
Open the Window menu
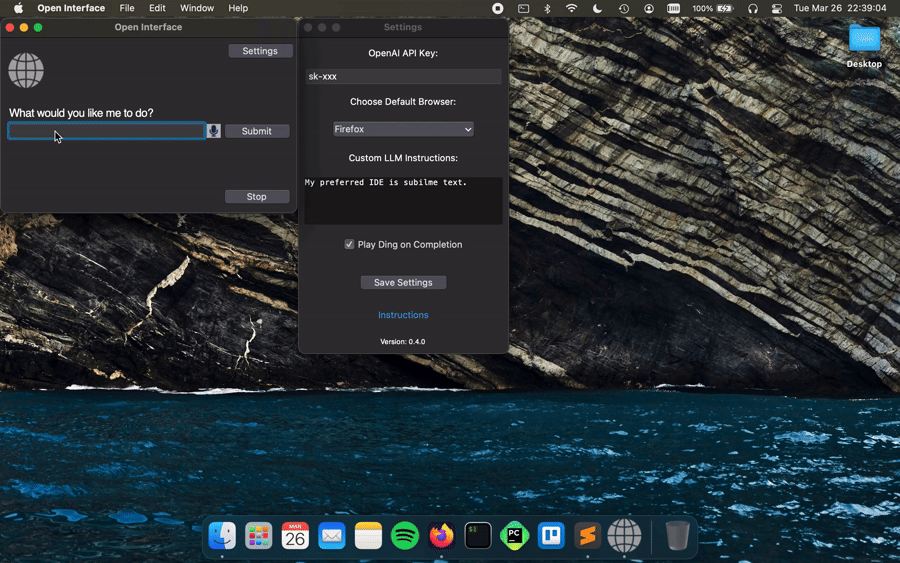point(197,8)
